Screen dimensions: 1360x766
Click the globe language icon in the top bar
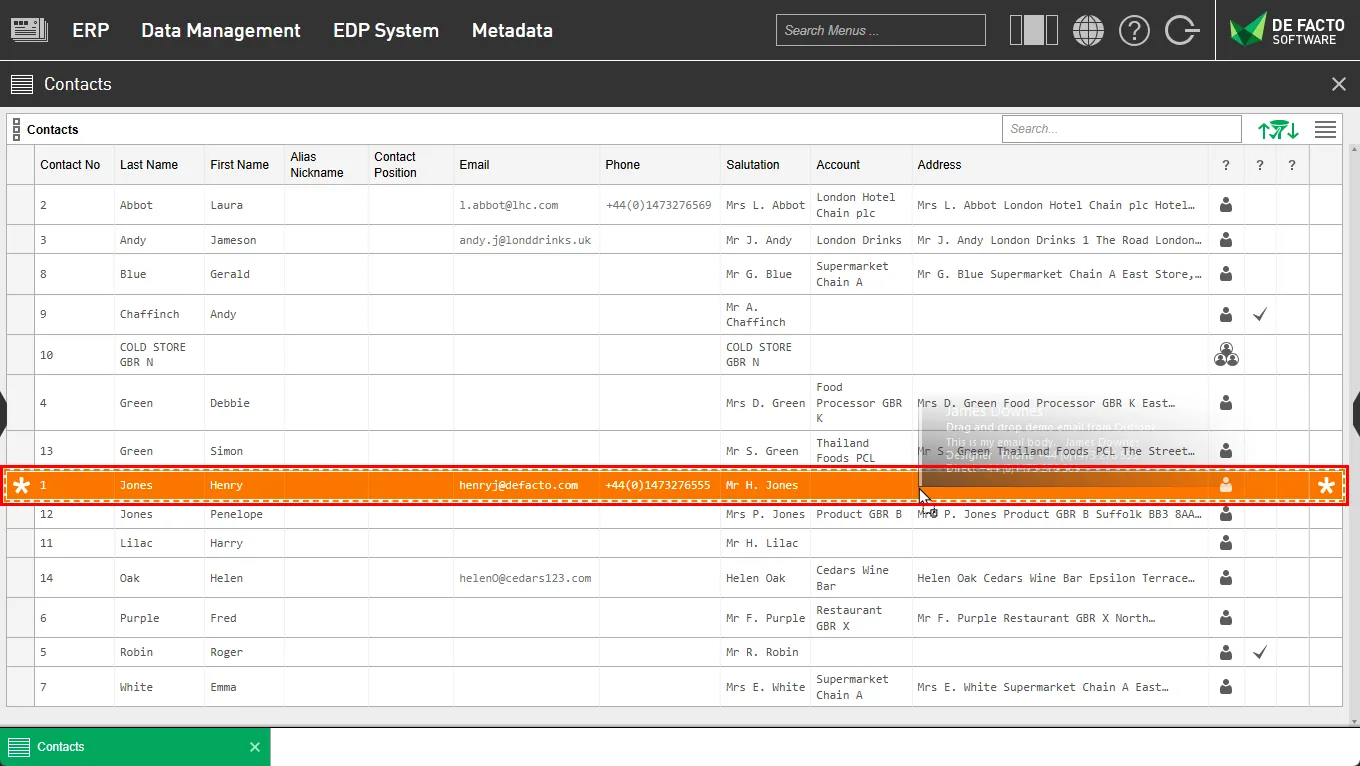click(x=1088, y=30)
